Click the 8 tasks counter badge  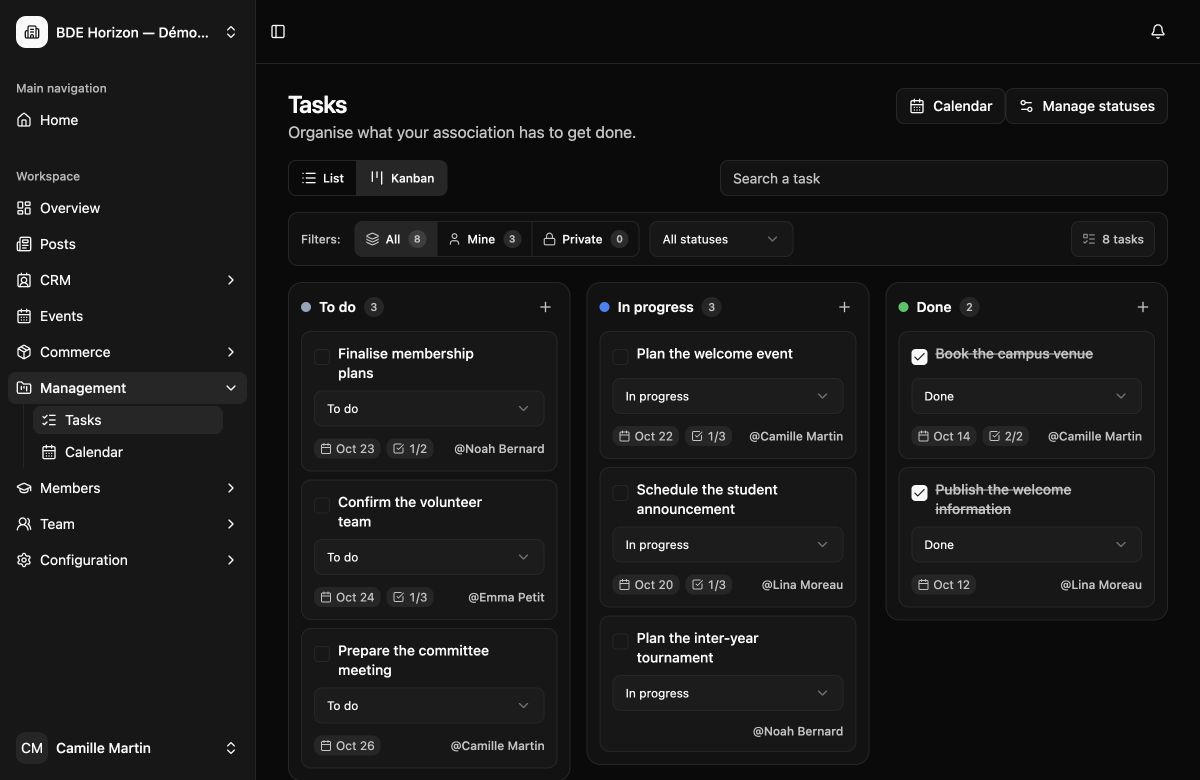pos(1113,239)
